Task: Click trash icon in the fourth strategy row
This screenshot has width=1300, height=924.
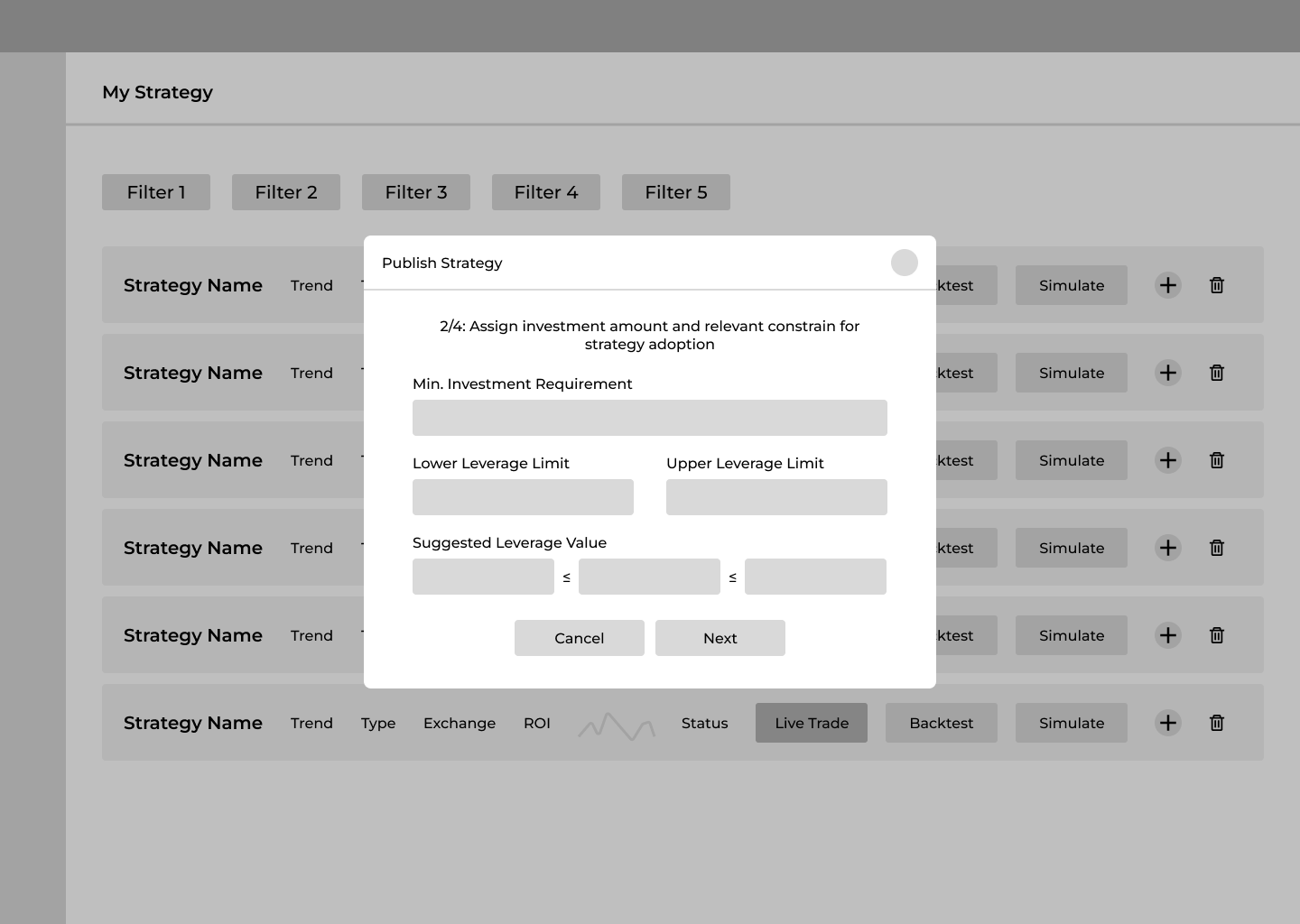Action: 1216,548
